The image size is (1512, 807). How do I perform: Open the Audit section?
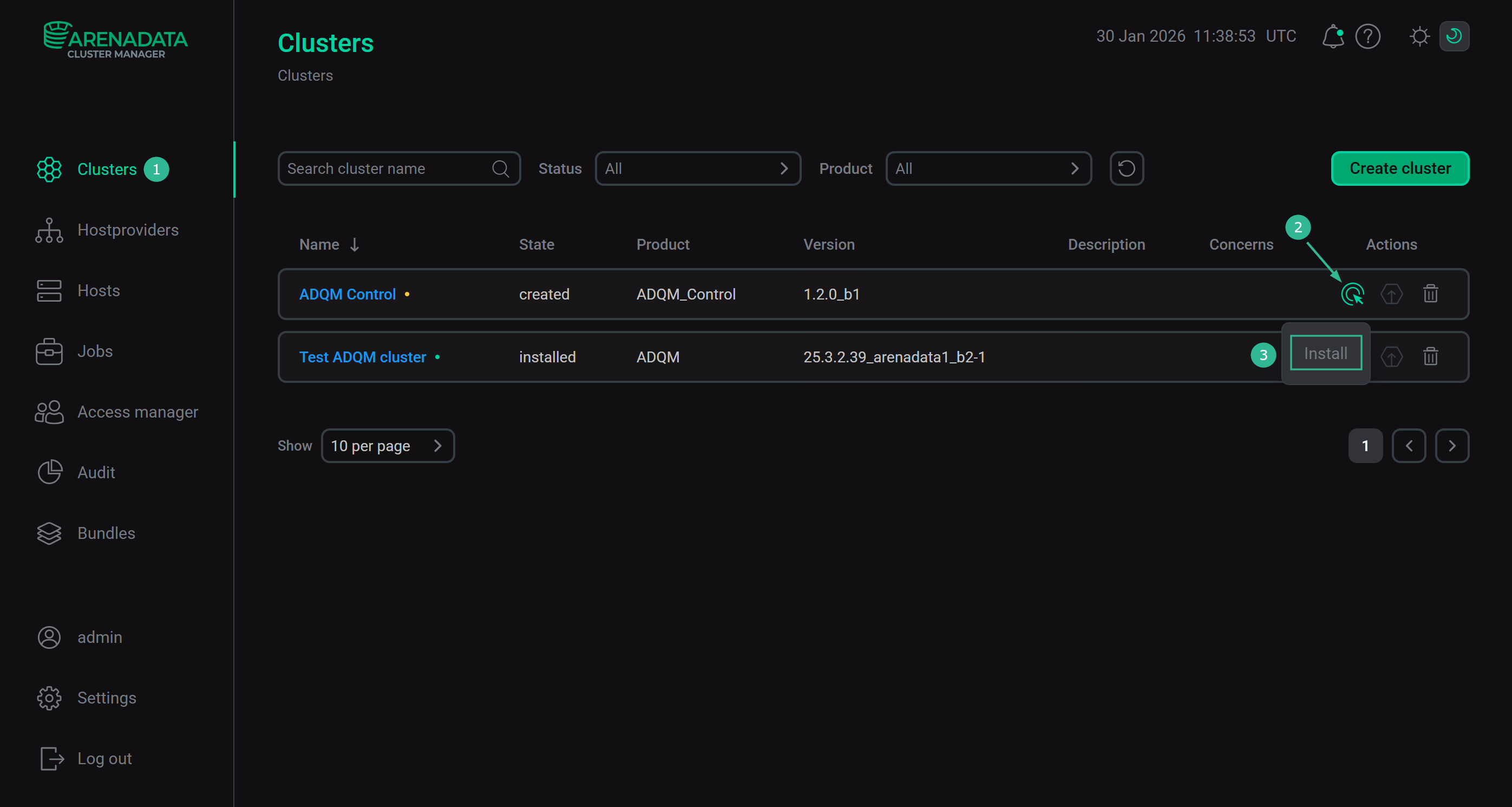point(96,472)
